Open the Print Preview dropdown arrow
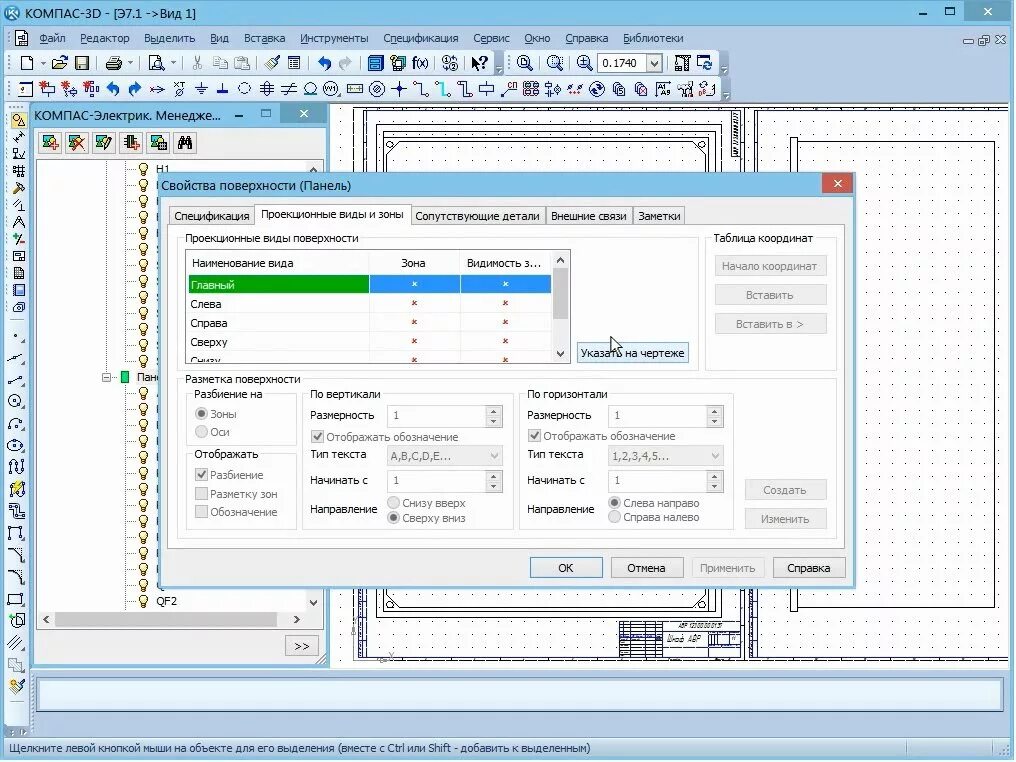Screen dimensions: 1016x762 pyautogui.click(x=173, y=63)
